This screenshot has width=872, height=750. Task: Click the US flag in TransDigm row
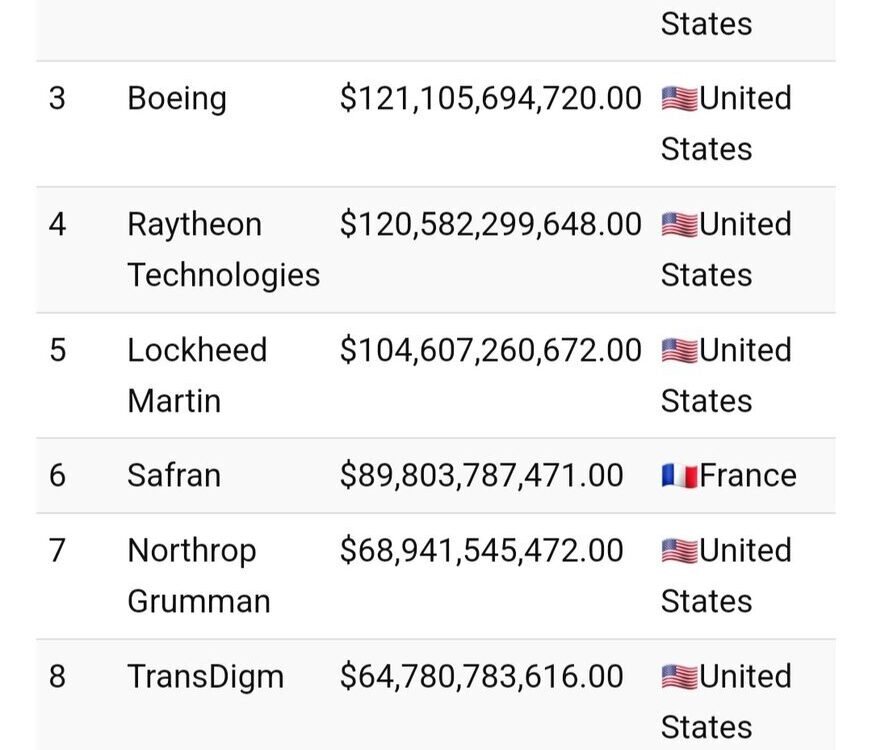pos(679,677)
